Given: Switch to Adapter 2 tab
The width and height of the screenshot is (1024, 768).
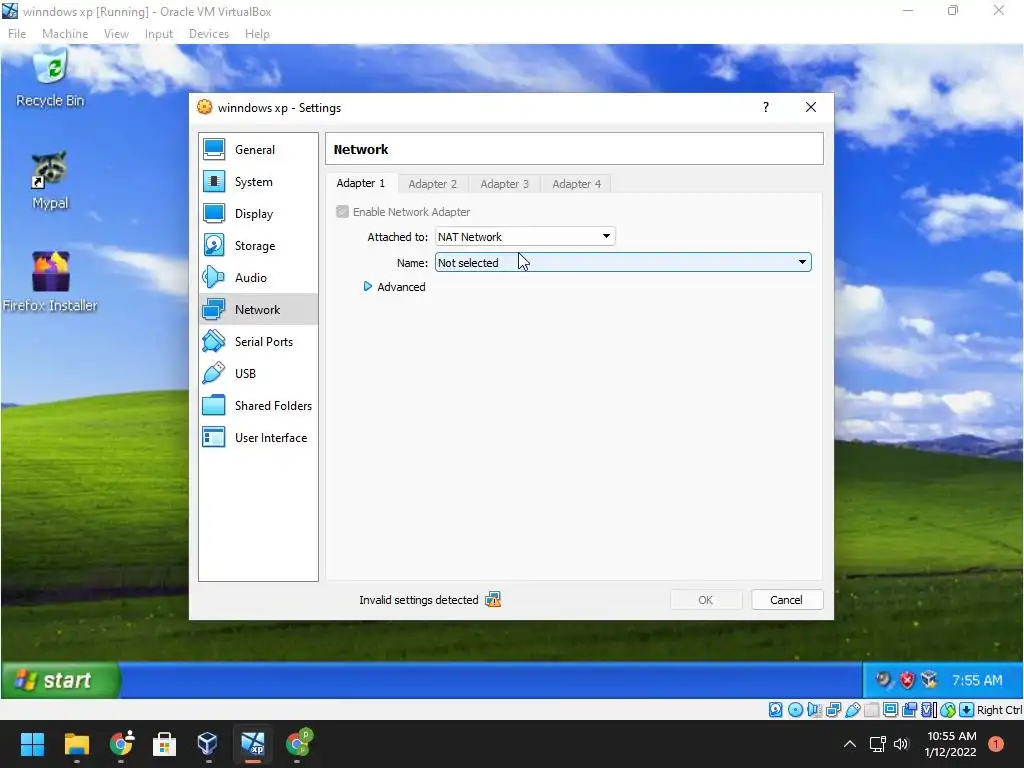Looking at the screenshot, I should pos(432,184).
